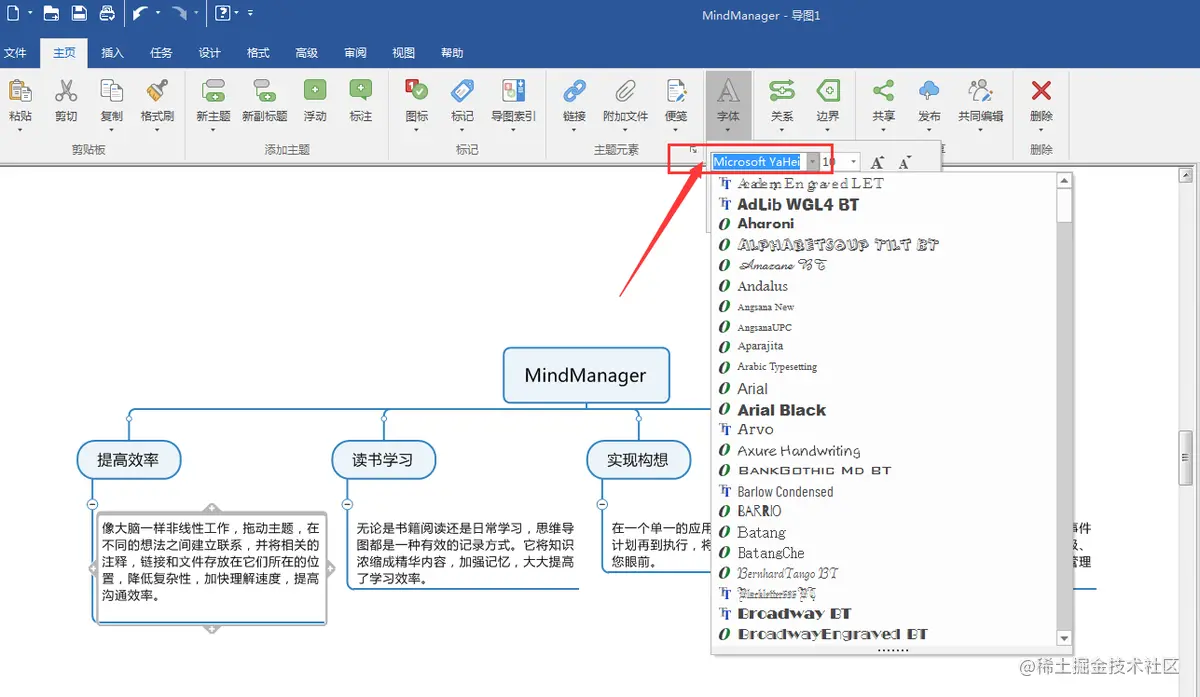The width and height of the screenshot is (1200, 697).
Task: Click the 关系 (Relationship) icon
Action: [782, 92]
